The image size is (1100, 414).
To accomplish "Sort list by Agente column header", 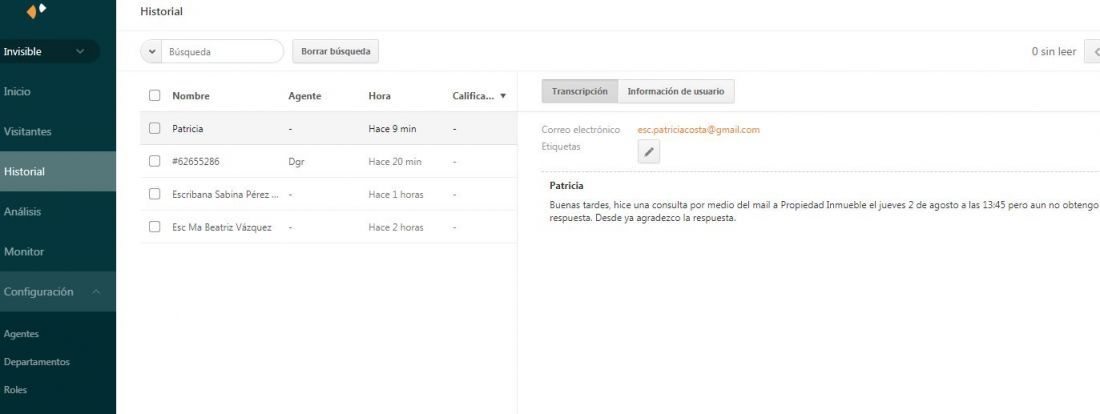I will (304, 96).
